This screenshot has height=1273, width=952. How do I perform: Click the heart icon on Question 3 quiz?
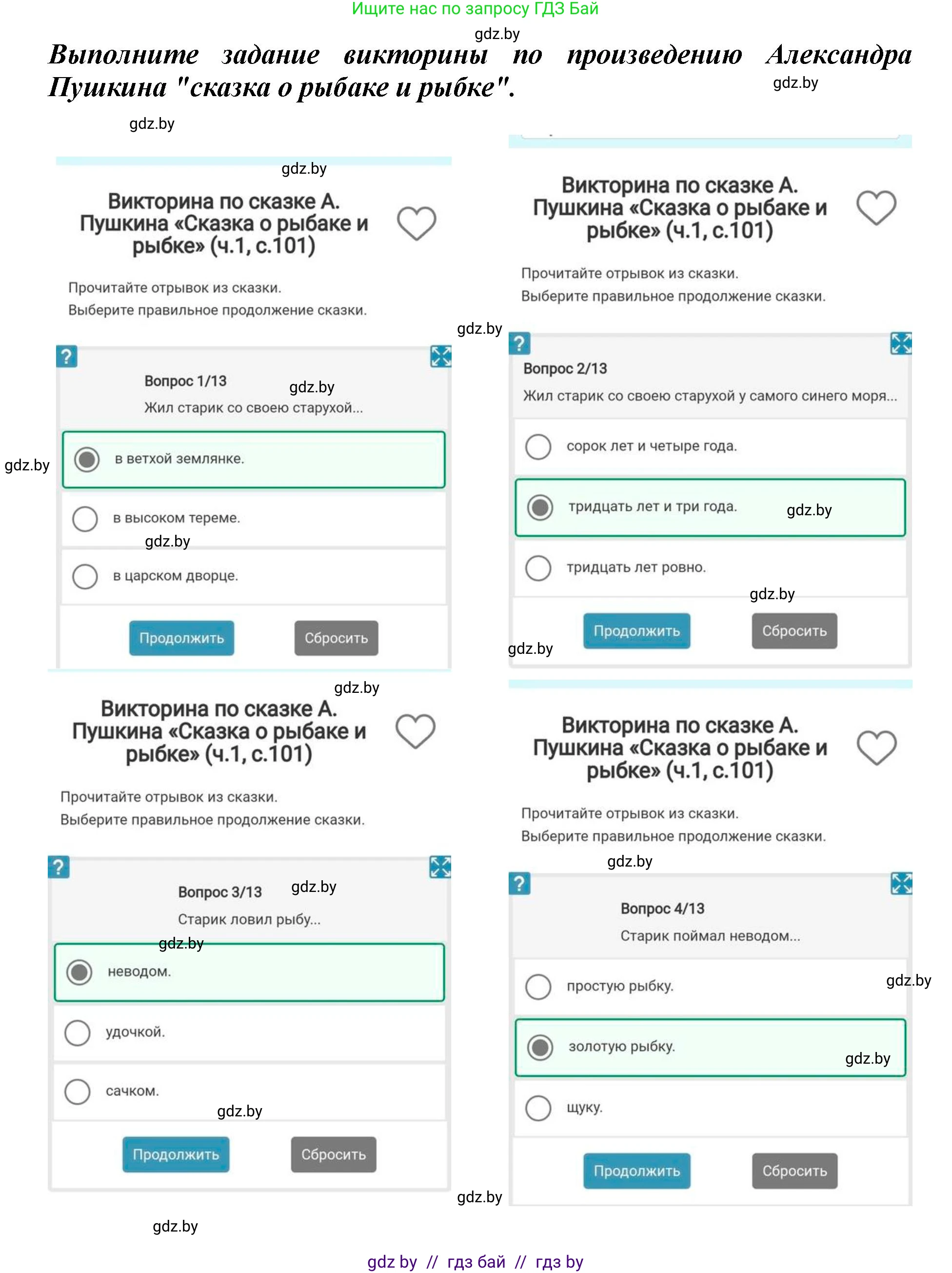[x=415, y=731]
